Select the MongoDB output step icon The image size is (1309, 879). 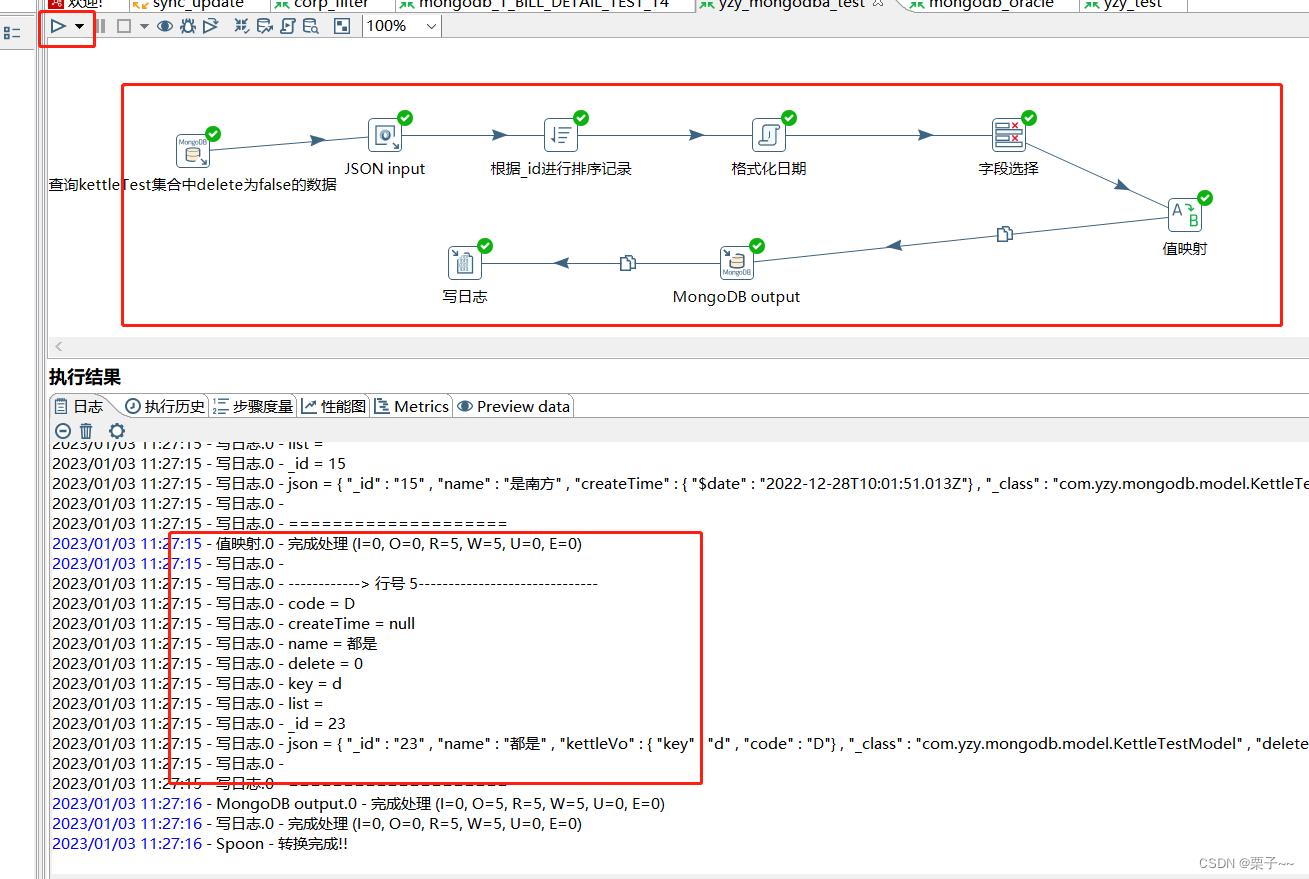click(x=737, y=263)
